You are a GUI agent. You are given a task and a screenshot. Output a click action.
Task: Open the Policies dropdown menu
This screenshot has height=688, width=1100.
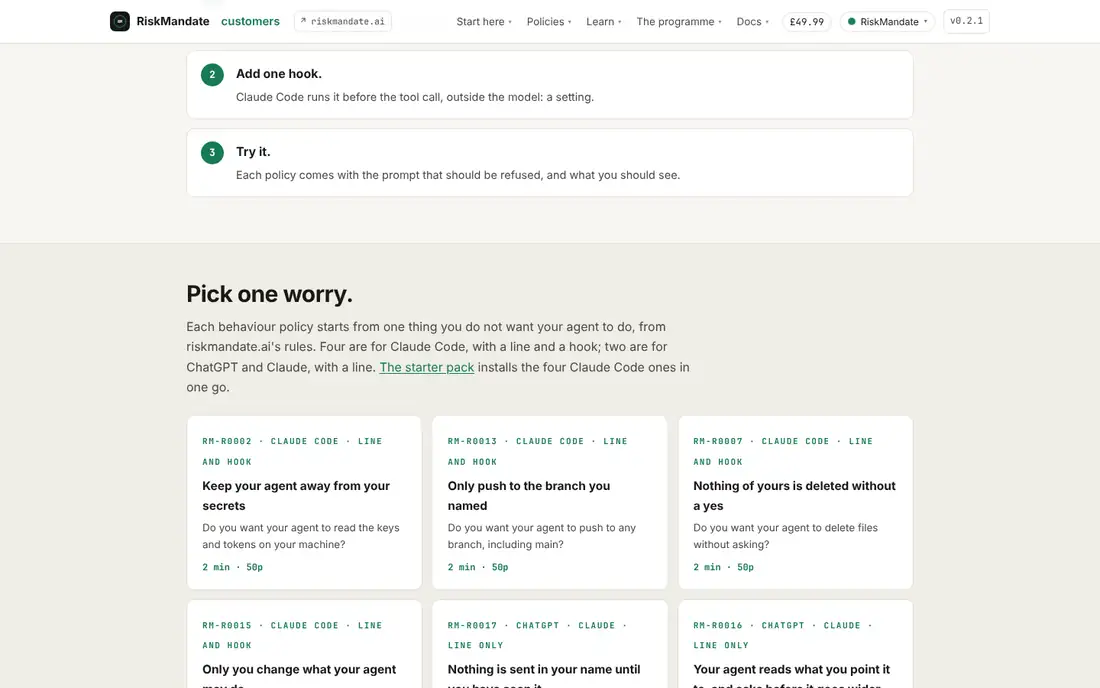pyautogui.click(x=549, y=22)
